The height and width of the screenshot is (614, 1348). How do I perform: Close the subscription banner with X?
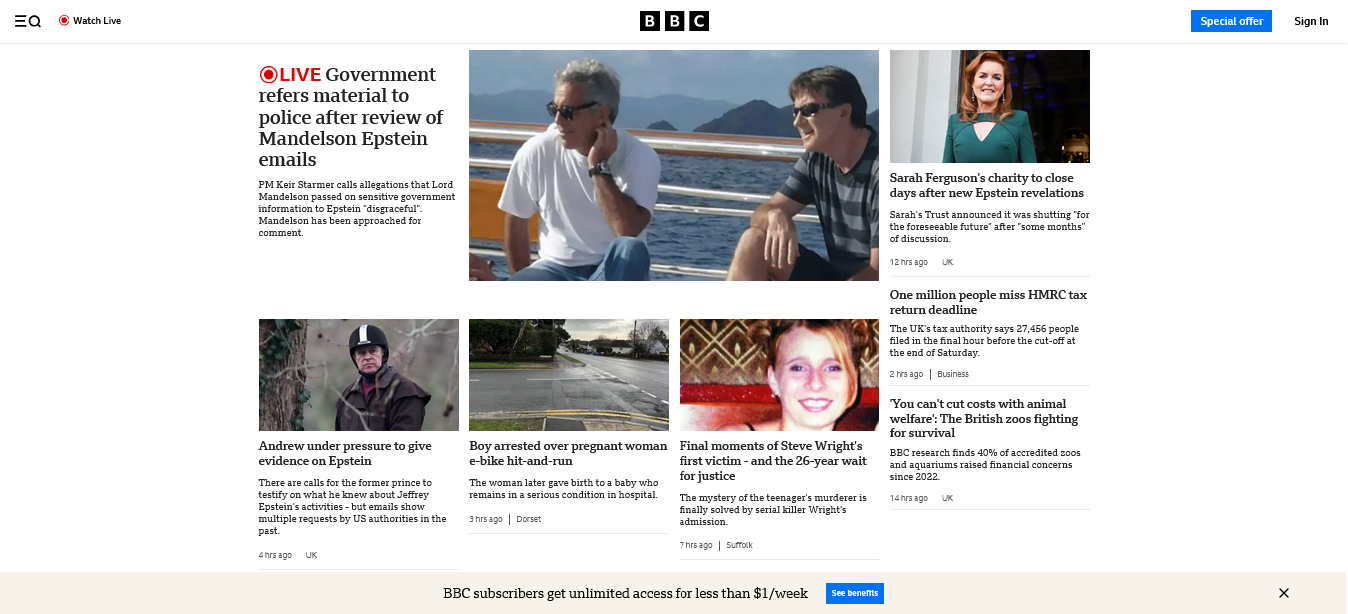click(x=1284, y=593)
